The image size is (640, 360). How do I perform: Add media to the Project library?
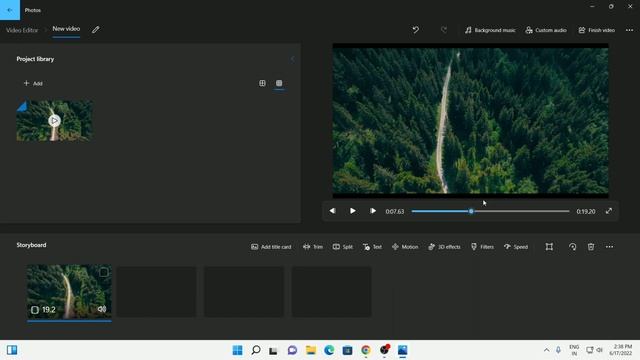coord(33,83)
